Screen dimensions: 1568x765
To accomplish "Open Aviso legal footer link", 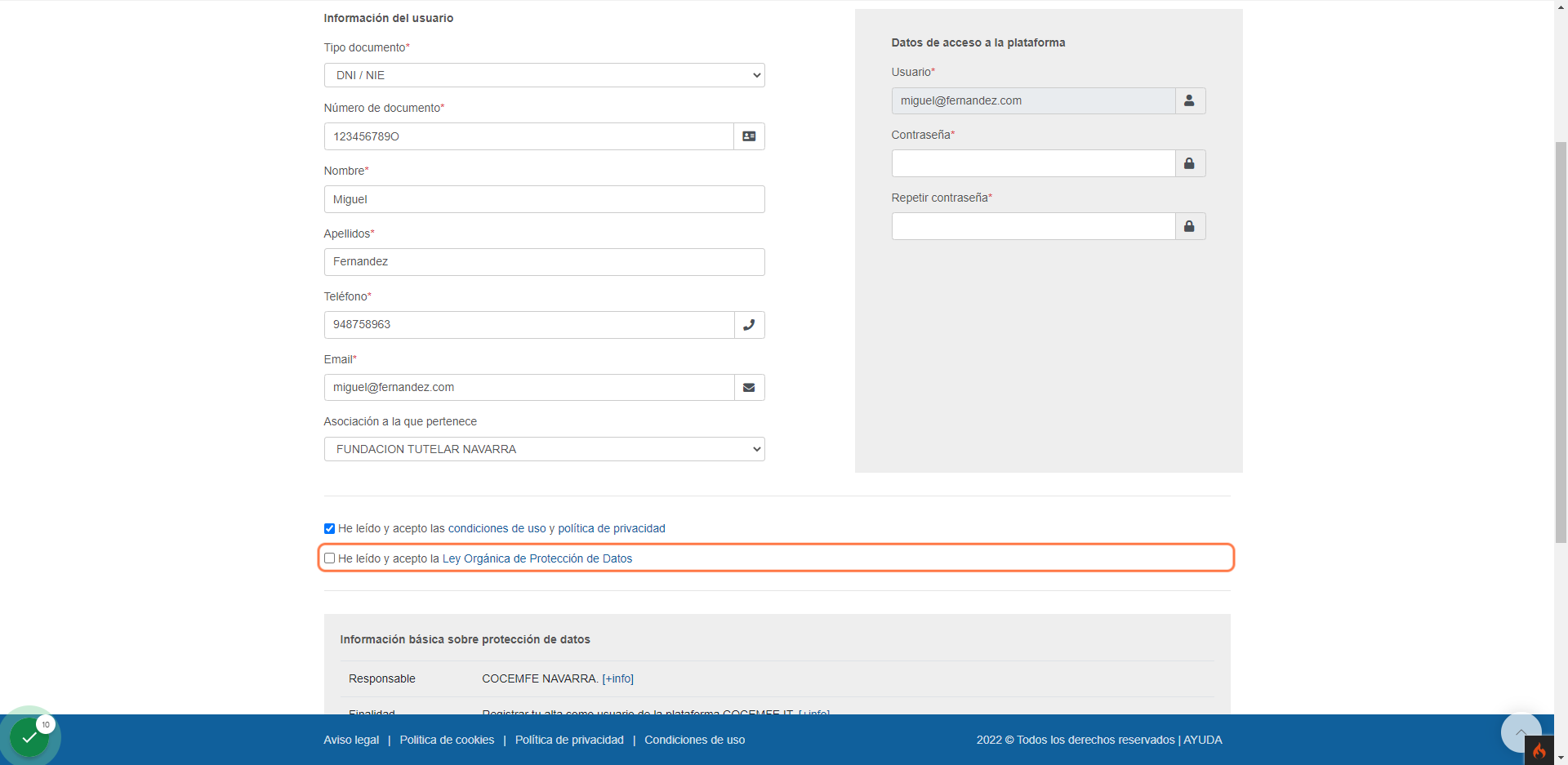I will [351, 740].
